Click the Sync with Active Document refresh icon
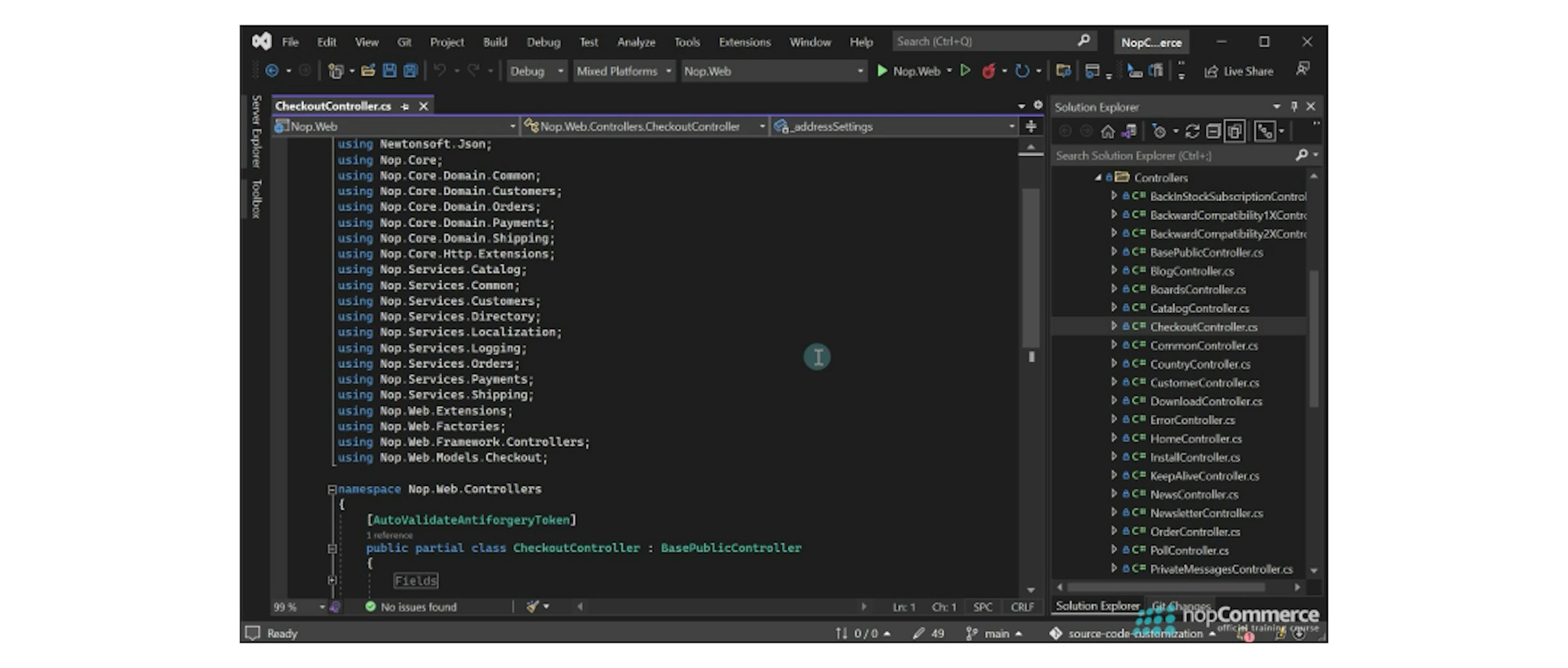The width and height of the screenshot is (1568, 668). 1192,131
